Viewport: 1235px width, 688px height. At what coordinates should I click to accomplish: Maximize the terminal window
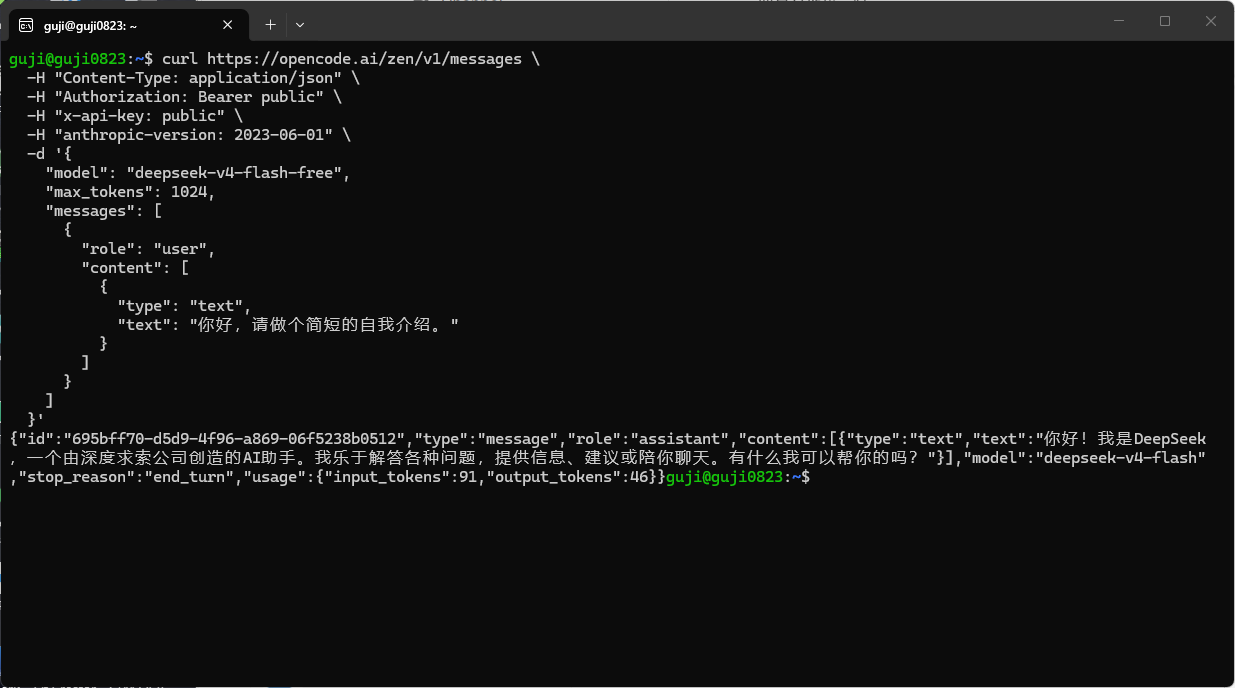click(1164, 21)
